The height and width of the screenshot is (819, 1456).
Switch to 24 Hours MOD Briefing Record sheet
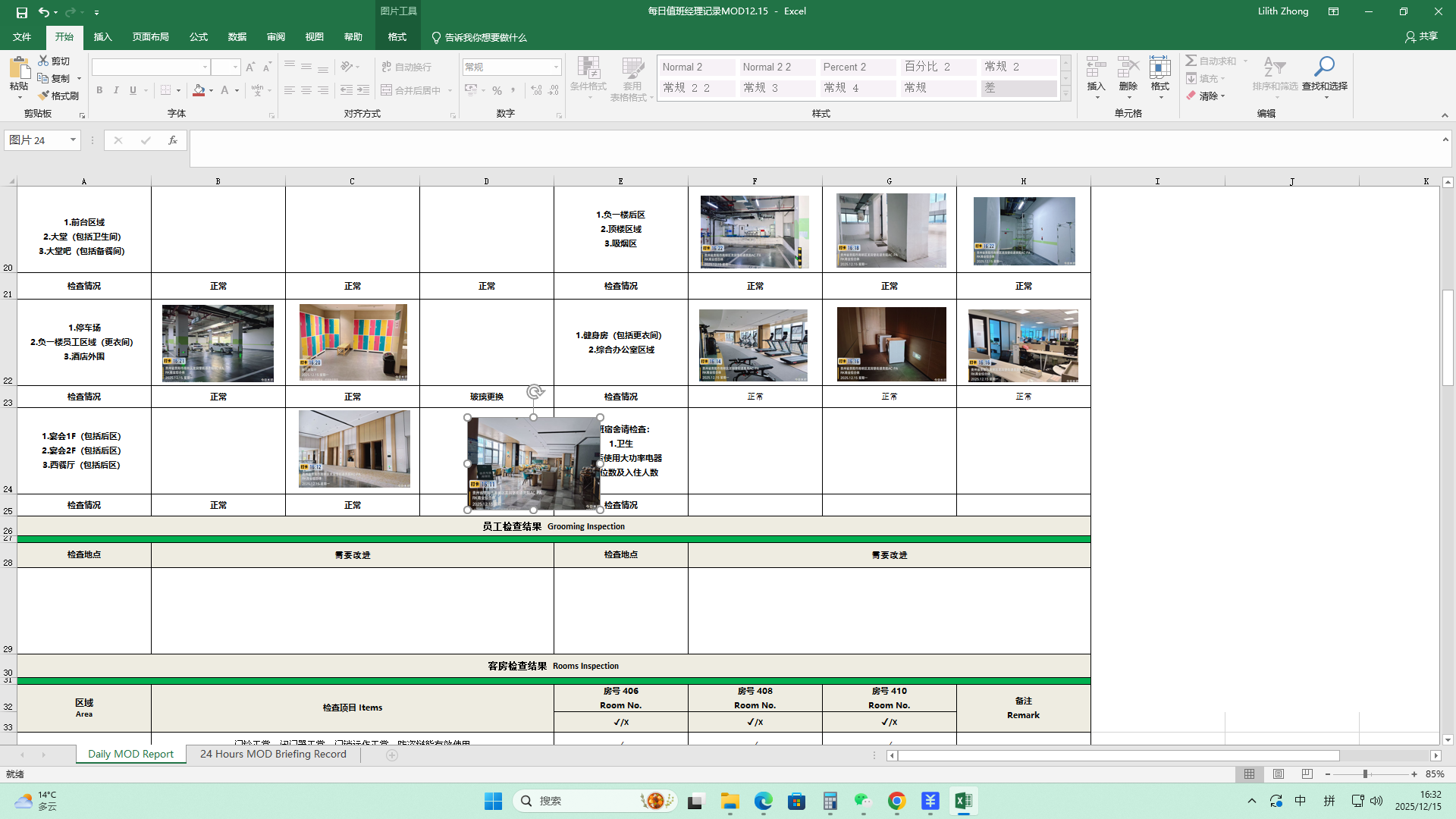click(273, 754)
